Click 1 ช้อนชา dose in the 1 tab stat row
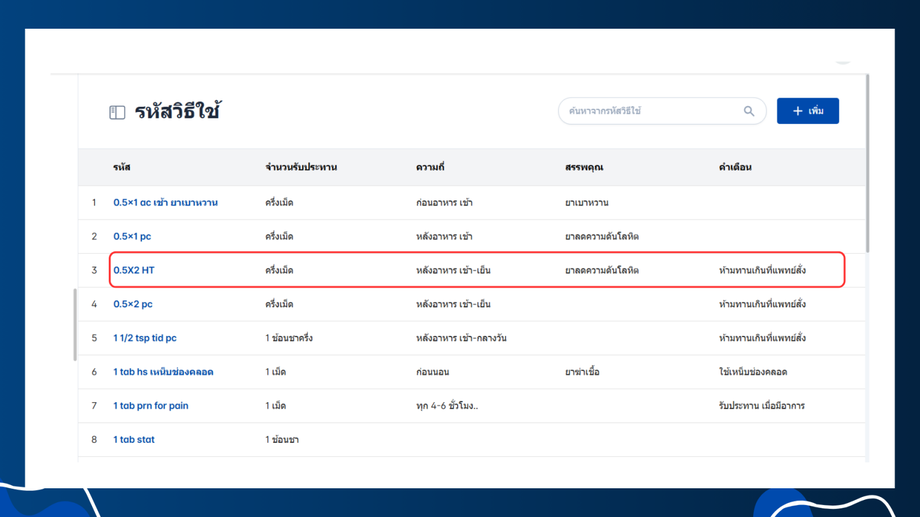This screenshot has height=517, width=920. click(282, 440)
